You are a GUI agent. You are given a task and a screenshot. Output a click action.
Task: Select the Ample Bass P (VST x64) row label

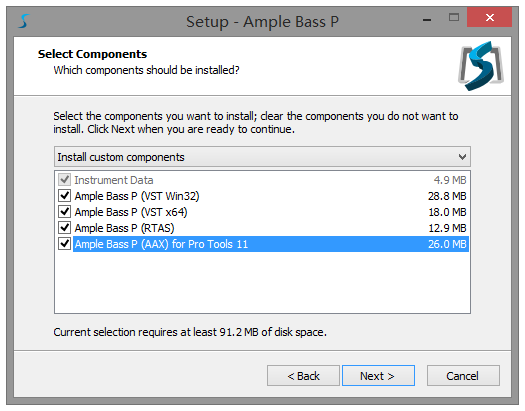131,212
